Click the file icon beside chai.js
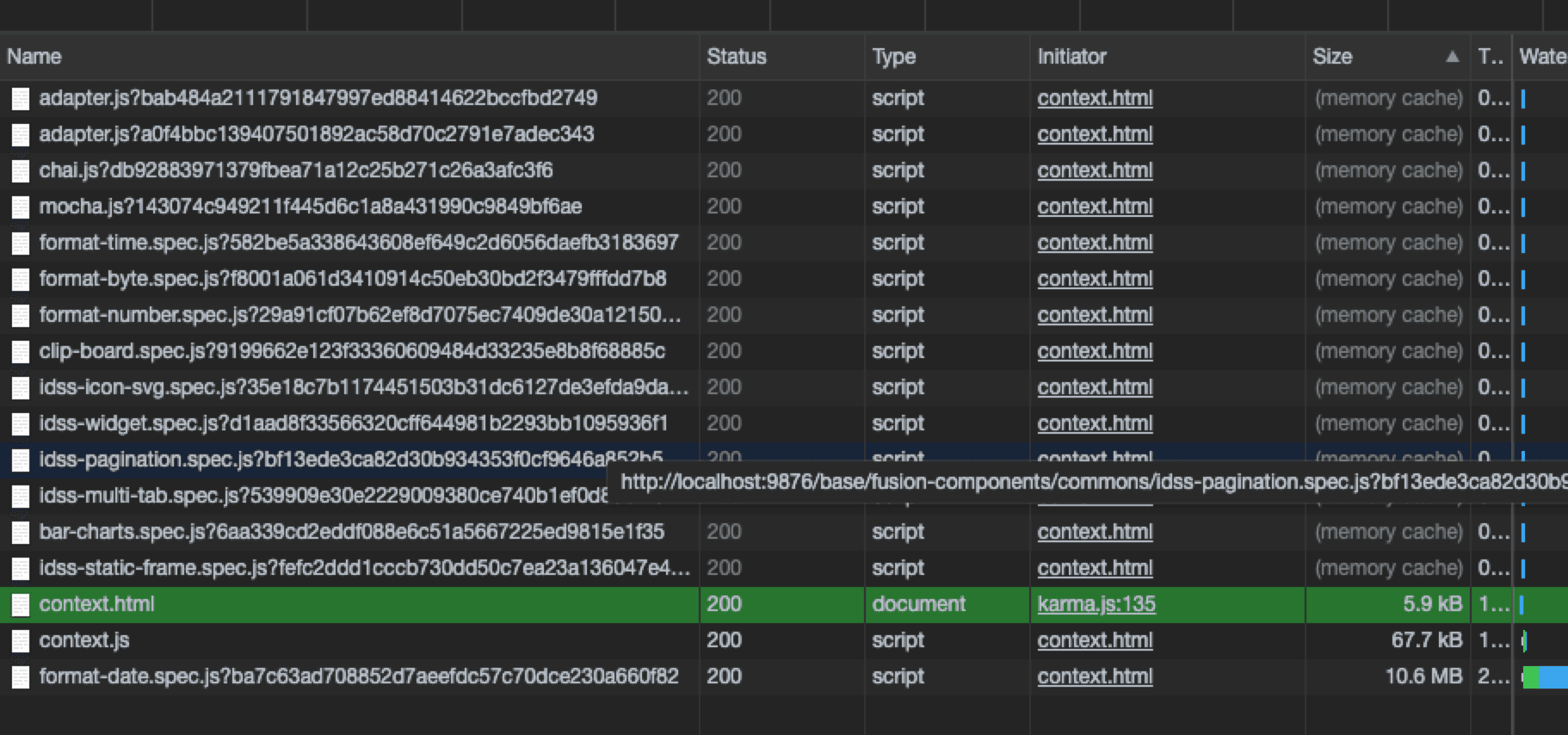Image resolution: width=1568 pixels, height=735 pixels. coord(20,170)
